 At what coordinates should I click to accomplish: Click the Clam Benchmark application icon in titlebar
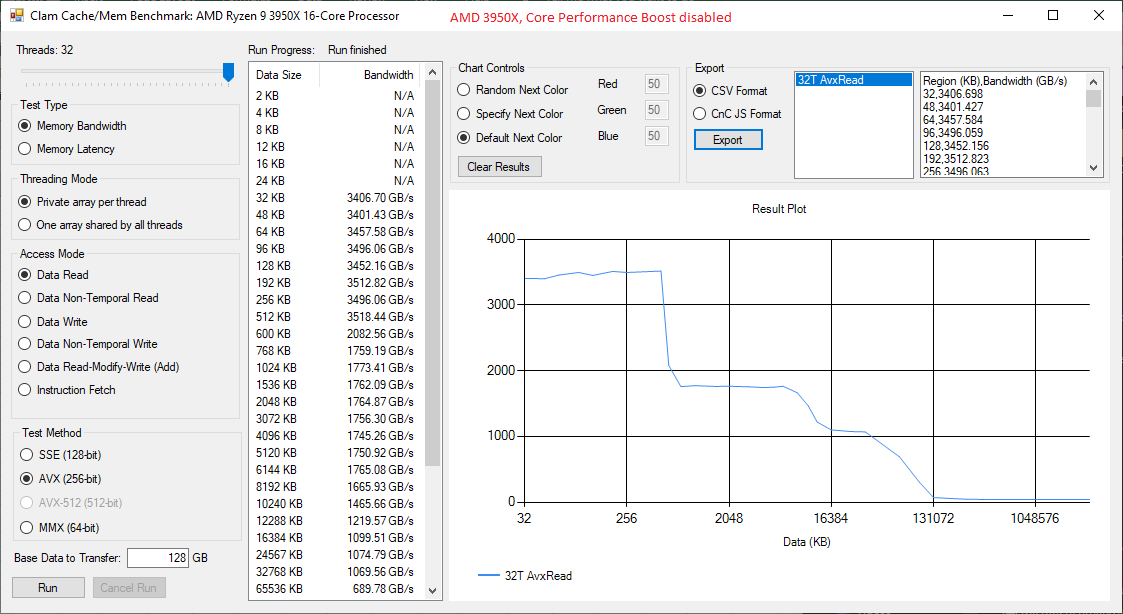[15, 15]
